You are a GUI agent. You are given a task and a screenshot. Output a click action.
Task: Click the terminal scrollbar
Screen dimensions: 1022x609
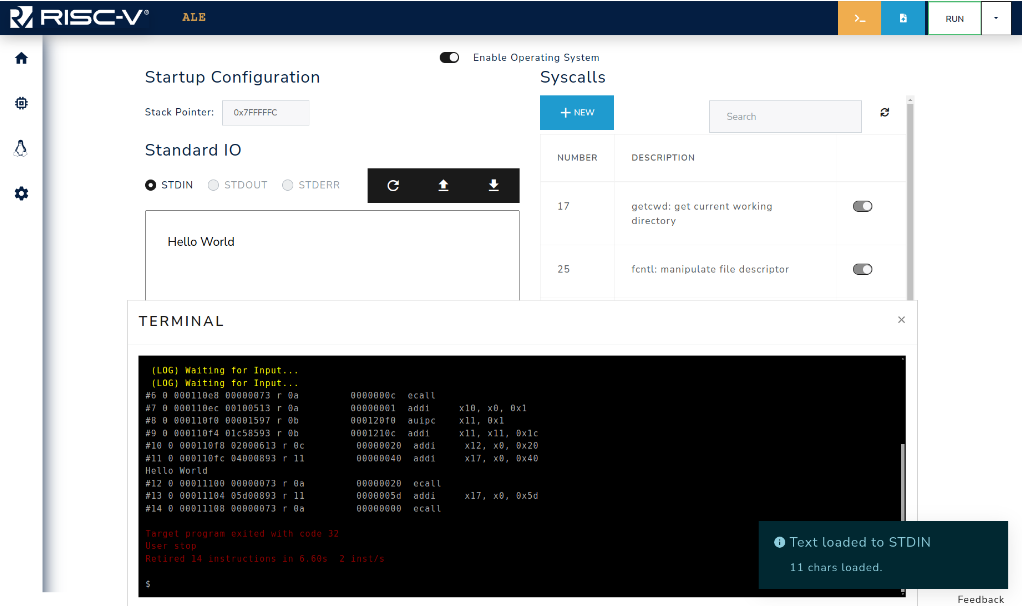903,483
